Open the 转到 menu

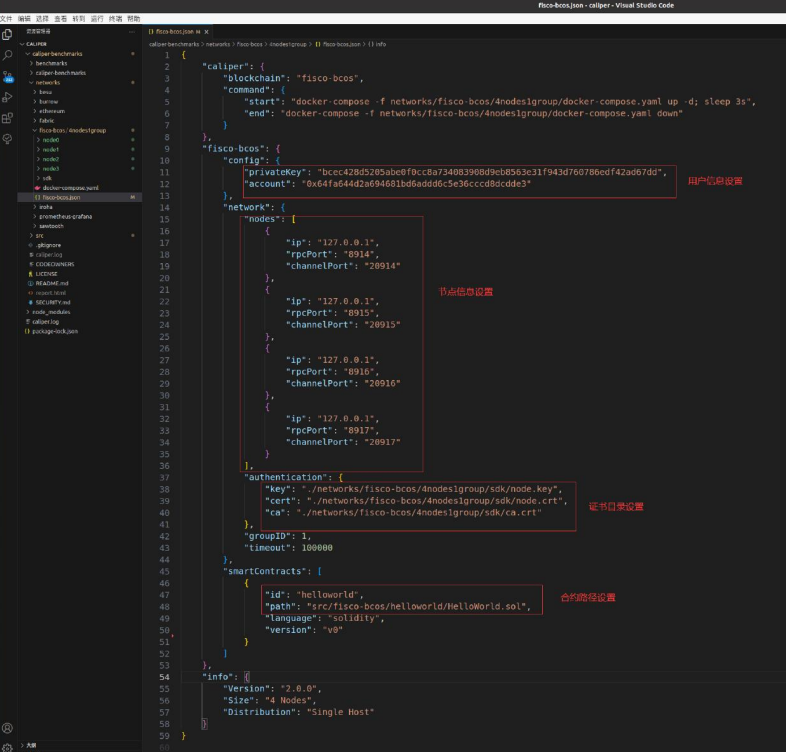coord(79,19)
